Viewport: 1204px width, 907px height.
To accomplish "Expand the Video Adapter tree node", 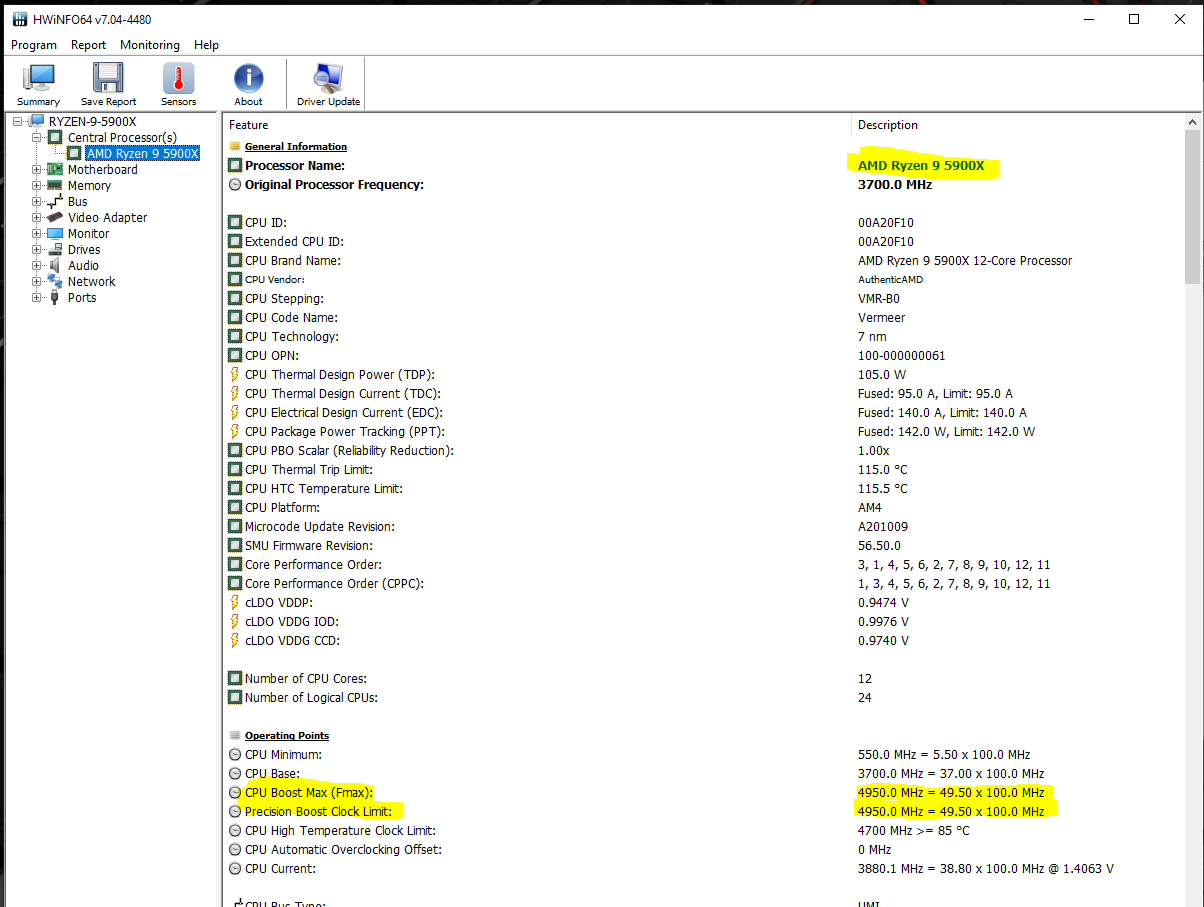I will [x=37, y=217].
